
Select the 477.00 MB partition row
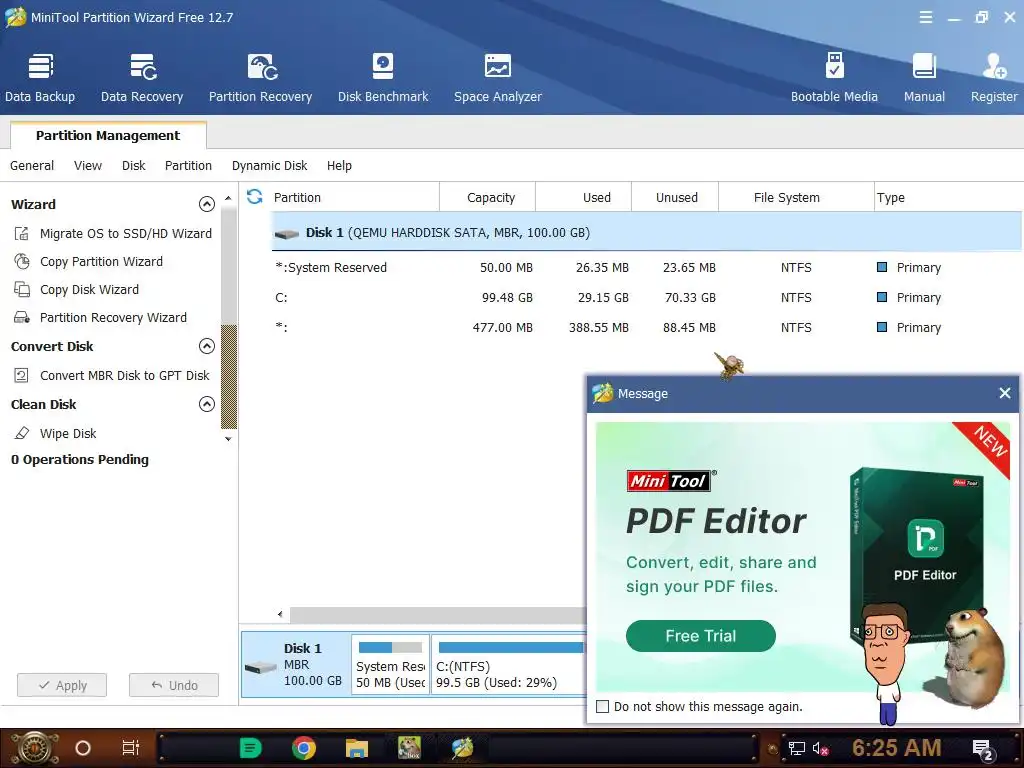pyautogui.click(x=647, y=328)
